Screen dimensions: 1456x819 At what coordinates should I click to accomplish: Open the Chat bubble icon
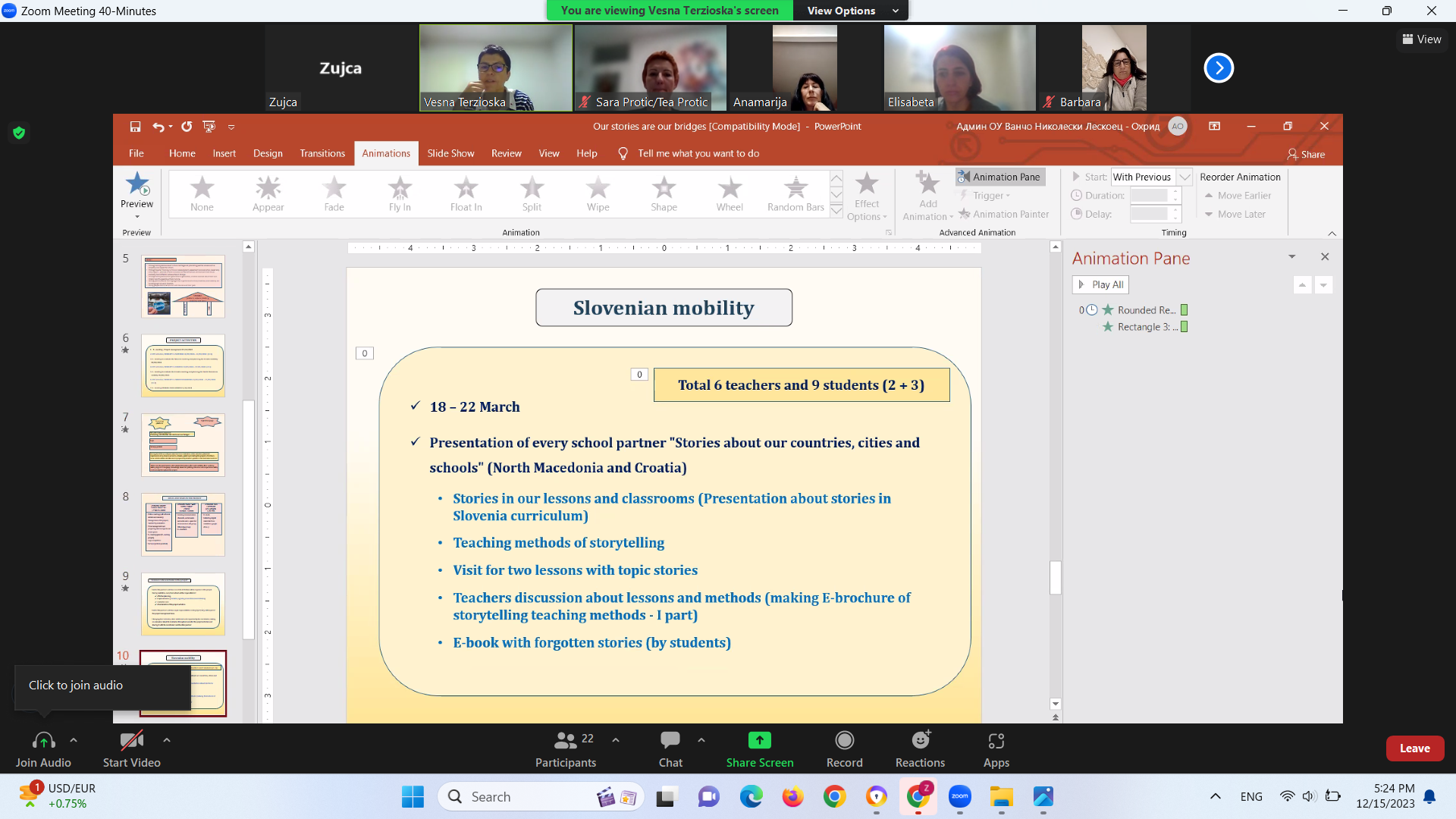(x=670, y=740)
